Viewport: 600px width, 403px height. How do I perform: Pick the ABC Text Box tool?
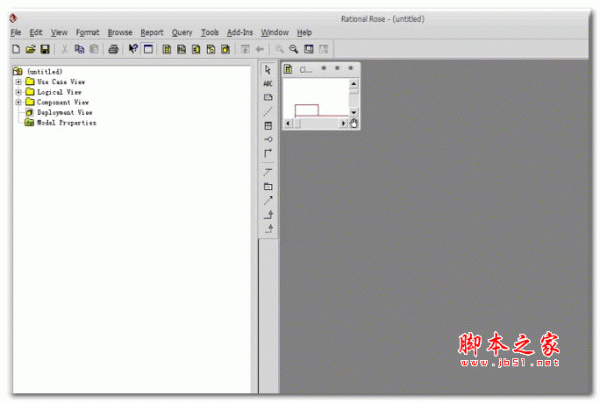pyautogui.click(x=268, y=83)
